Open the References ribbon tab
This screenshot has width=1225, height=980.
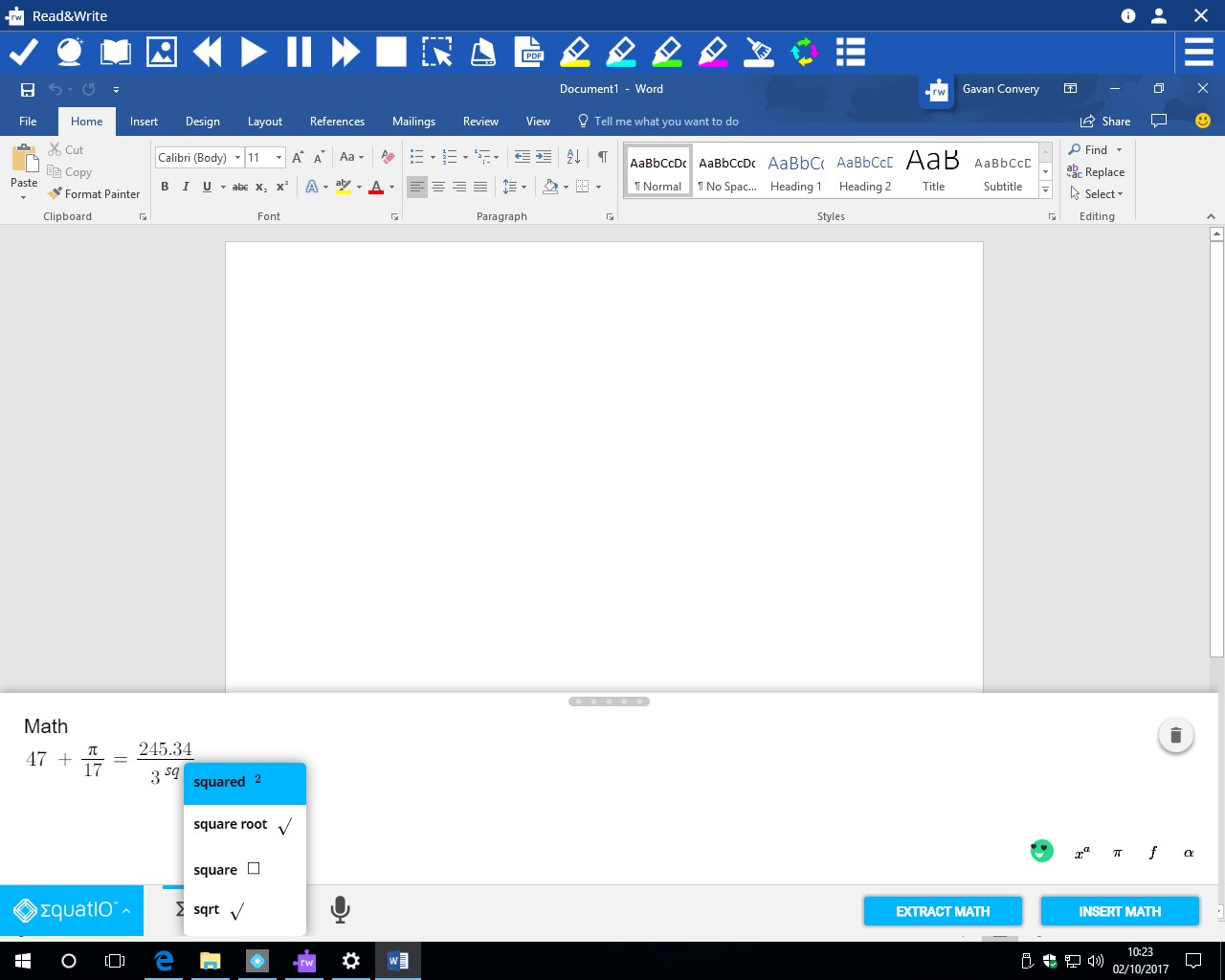click(337, 121)
